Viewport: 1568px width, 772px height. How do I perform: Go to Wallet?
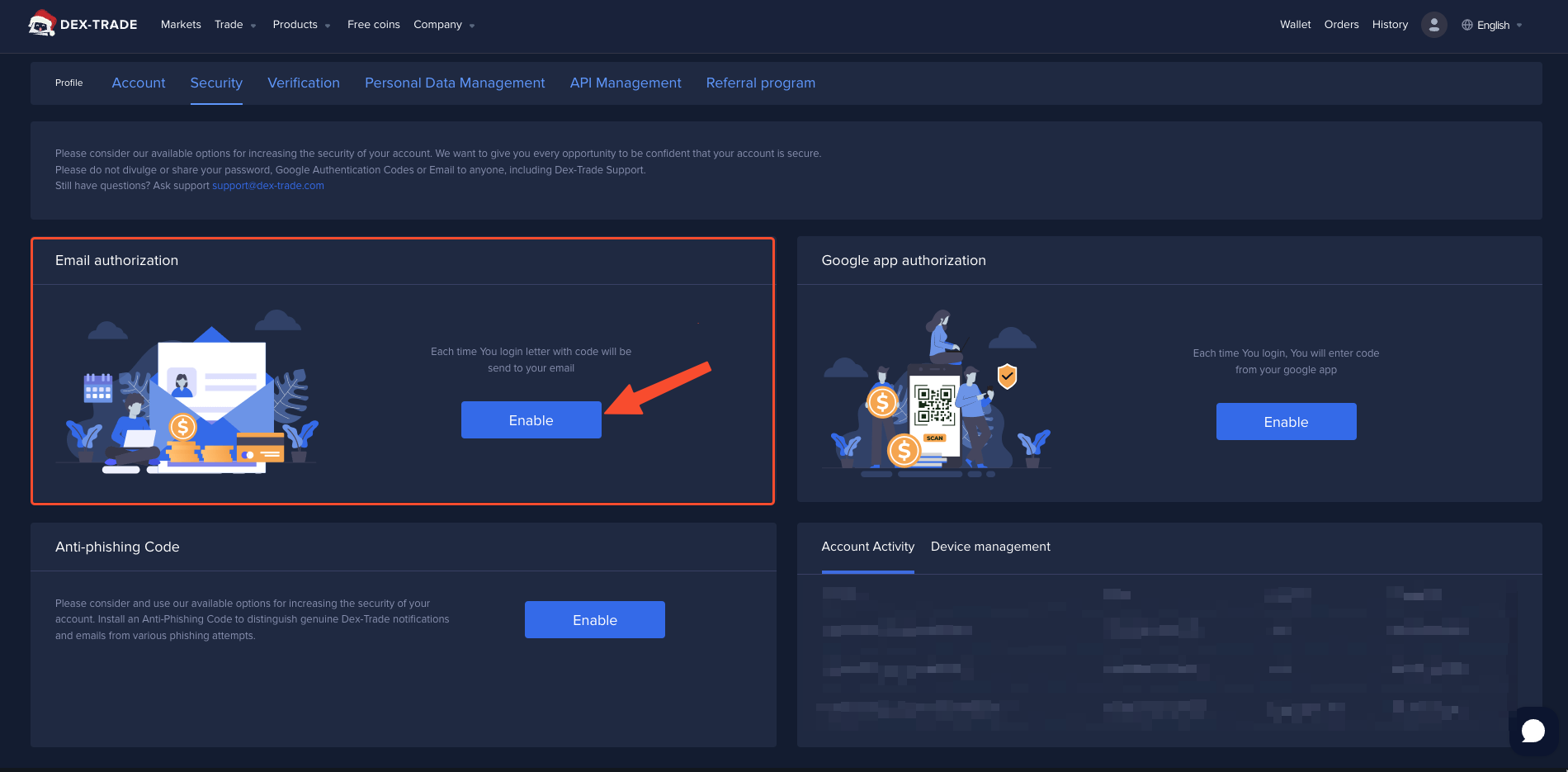coord(1296,25)
